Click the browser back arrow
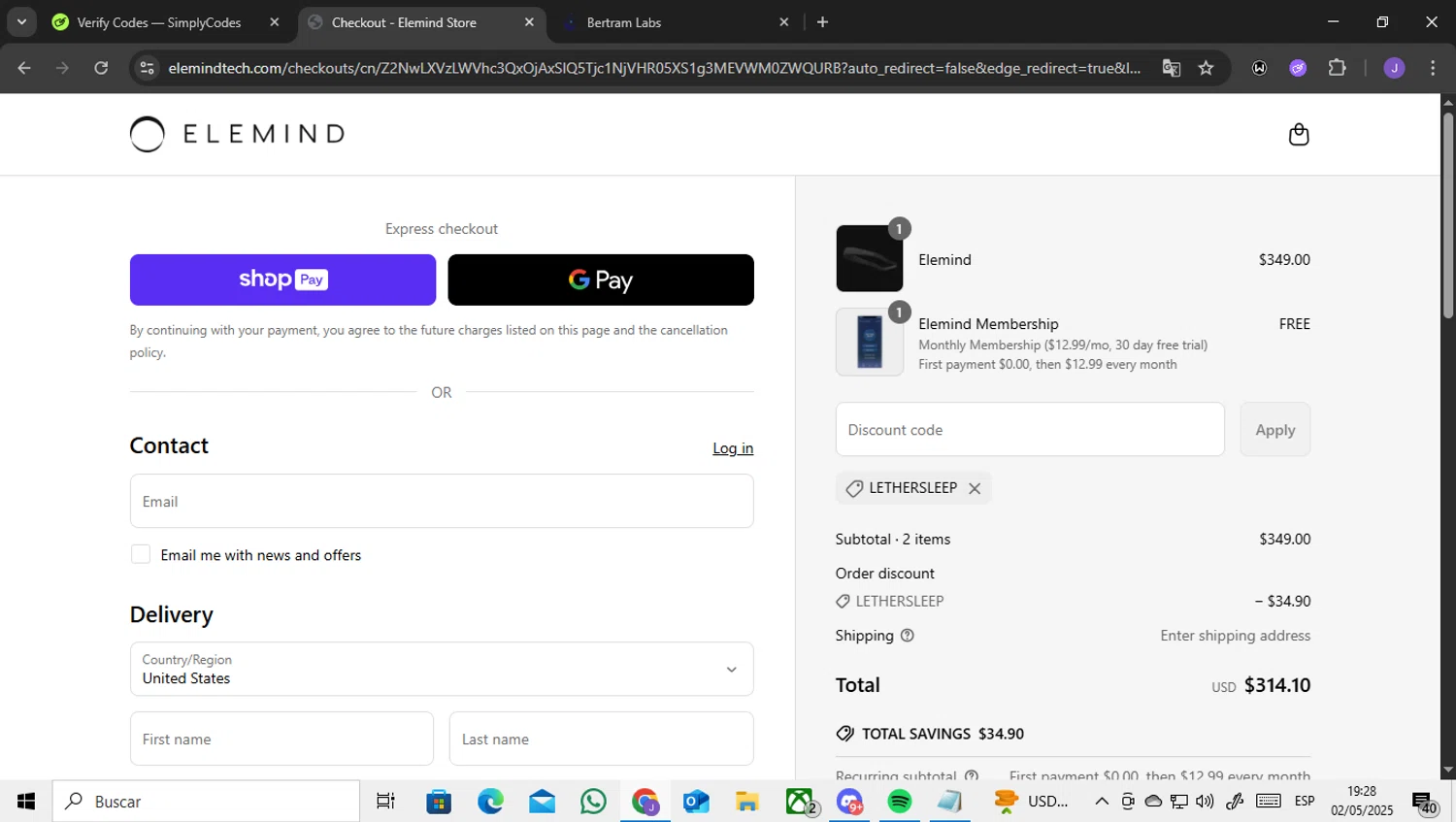This screenshot has height=822, width=1456. 24,68
